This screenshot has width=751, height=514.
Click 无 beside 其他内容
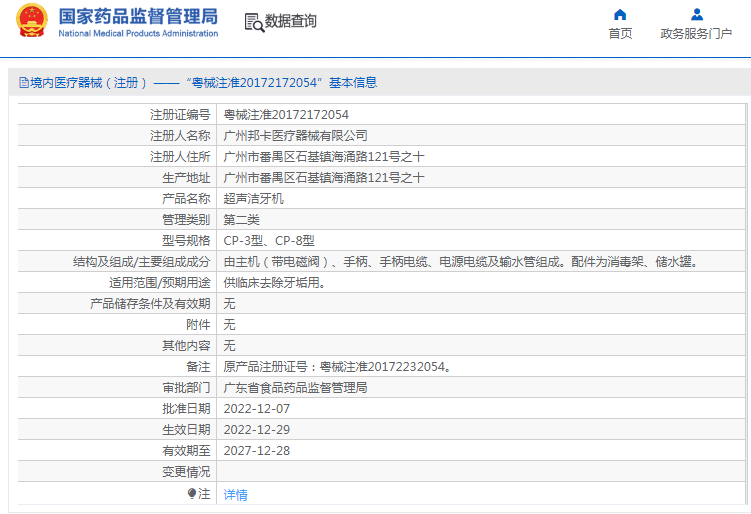click(229, 346)
